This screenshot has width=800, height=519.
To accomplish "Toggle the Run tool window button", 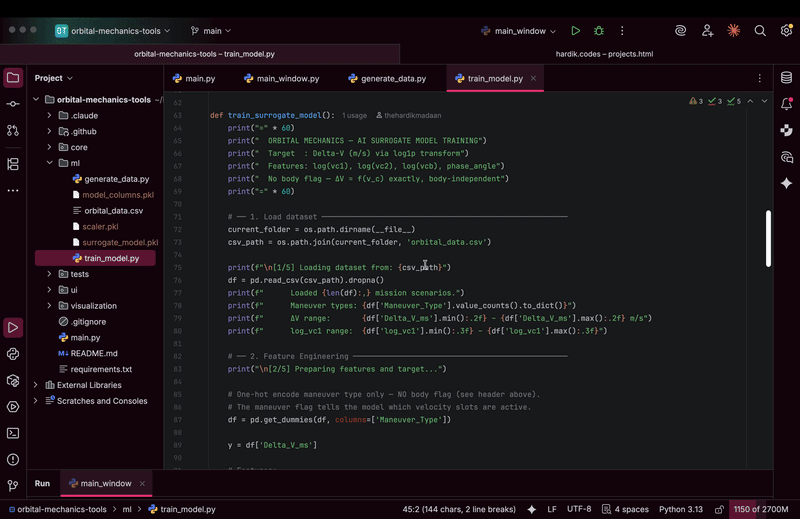I will click(13, 327).
